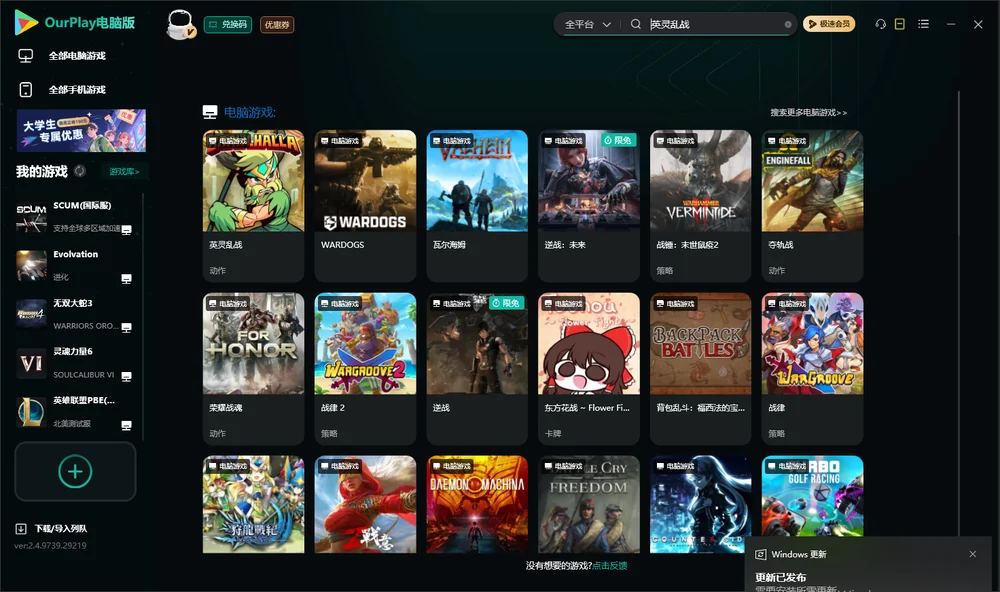Screen dimensions: 1000x592
Task: Open the 荣耀战魂 game card
Action: tap(253, 369)
